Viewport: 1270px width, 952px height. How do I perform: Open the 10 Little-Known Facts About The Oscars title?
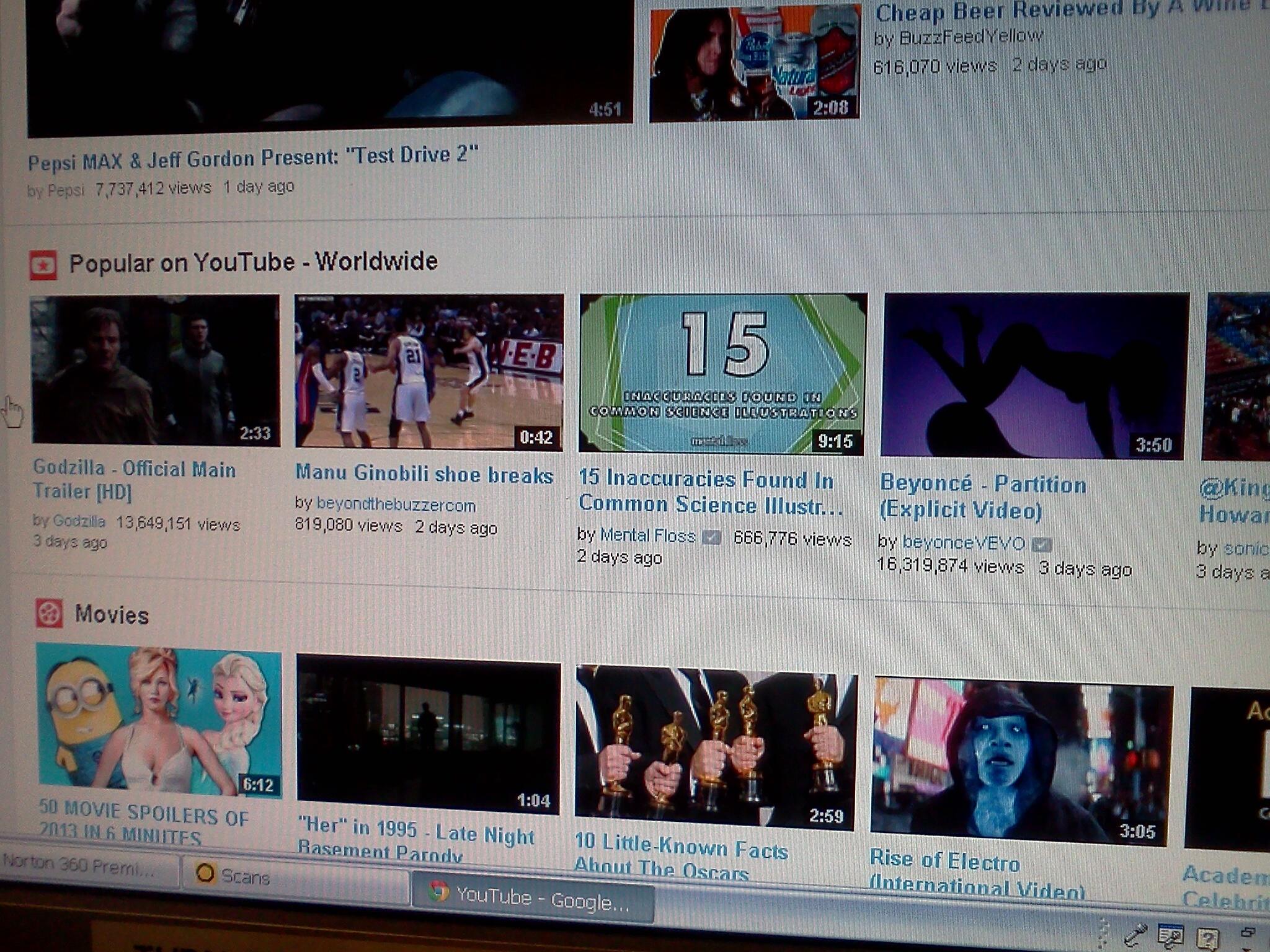tap(681, 857)
